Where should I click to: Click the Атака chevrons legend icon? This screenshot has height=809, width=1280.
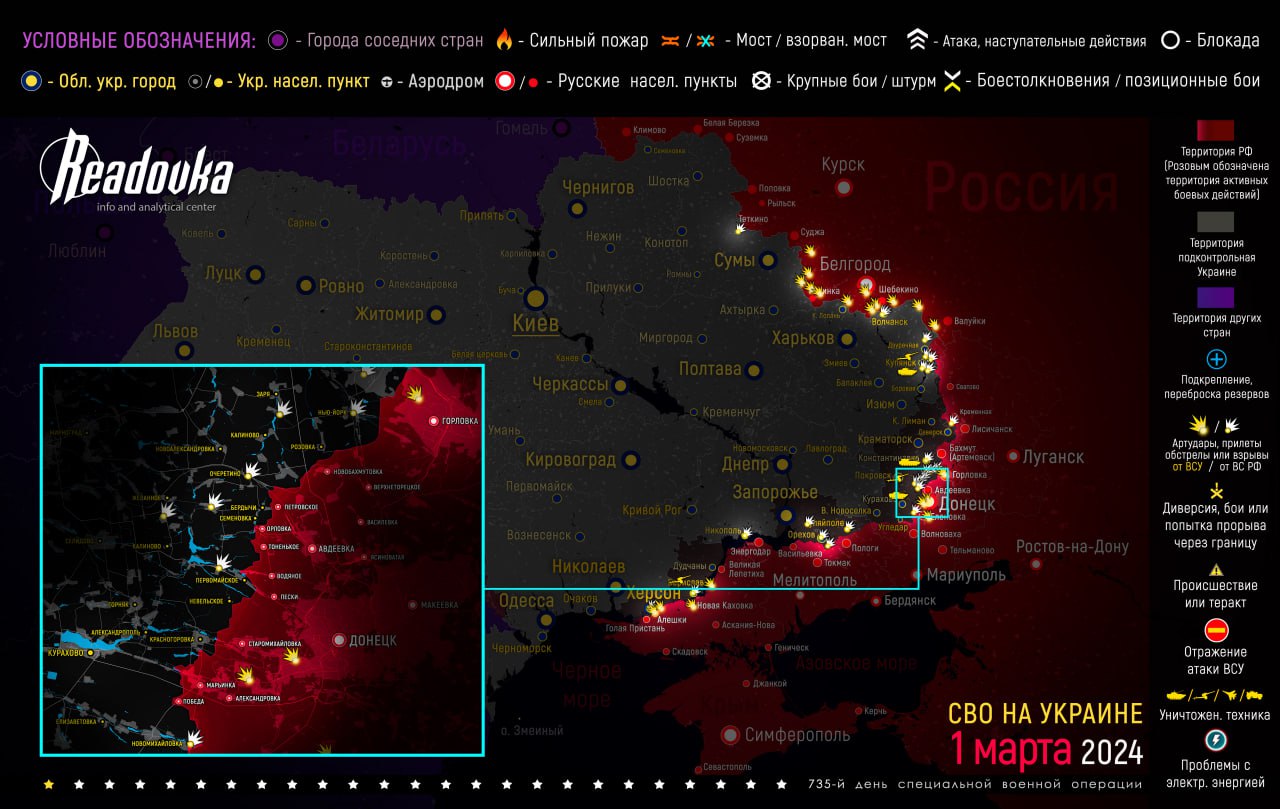pyautogui.click(x=917, y=41)
